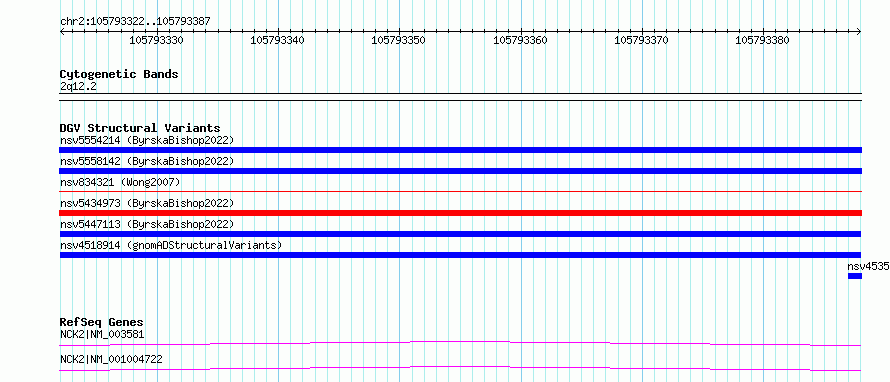
Task: Click ruler position 105793360
Action: [520, 40]
